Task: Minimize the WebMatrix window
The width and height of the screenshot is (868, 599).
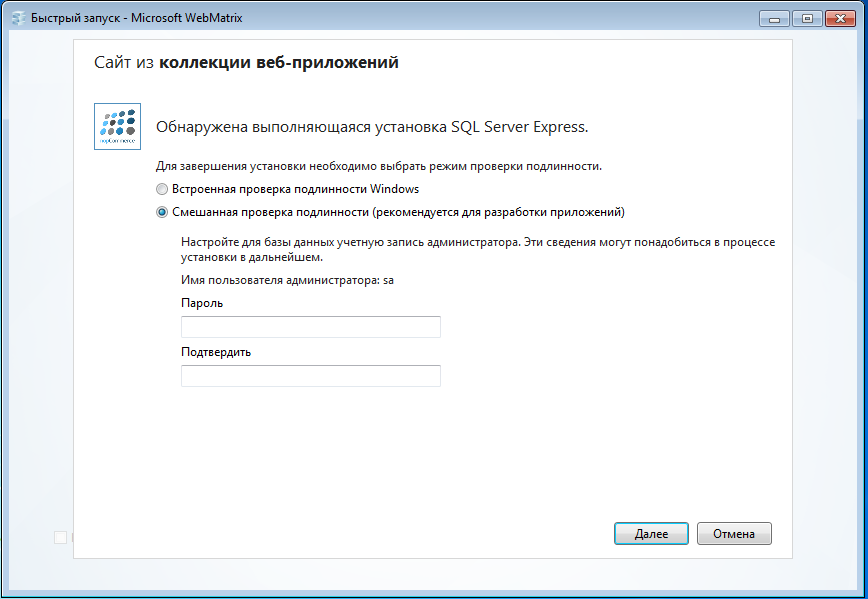Action: 774,19
